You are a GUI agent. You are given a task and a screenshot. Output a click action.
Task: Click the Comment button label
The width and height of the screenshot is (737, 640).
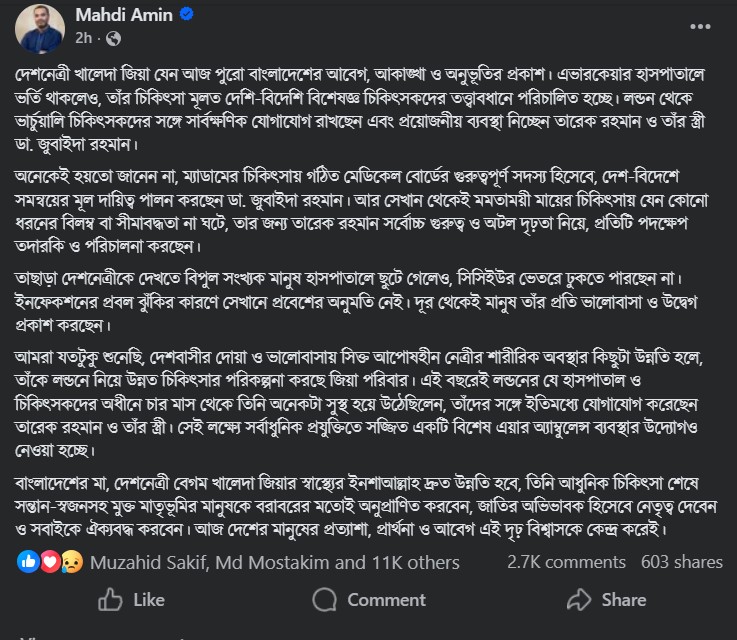[386, 600]
